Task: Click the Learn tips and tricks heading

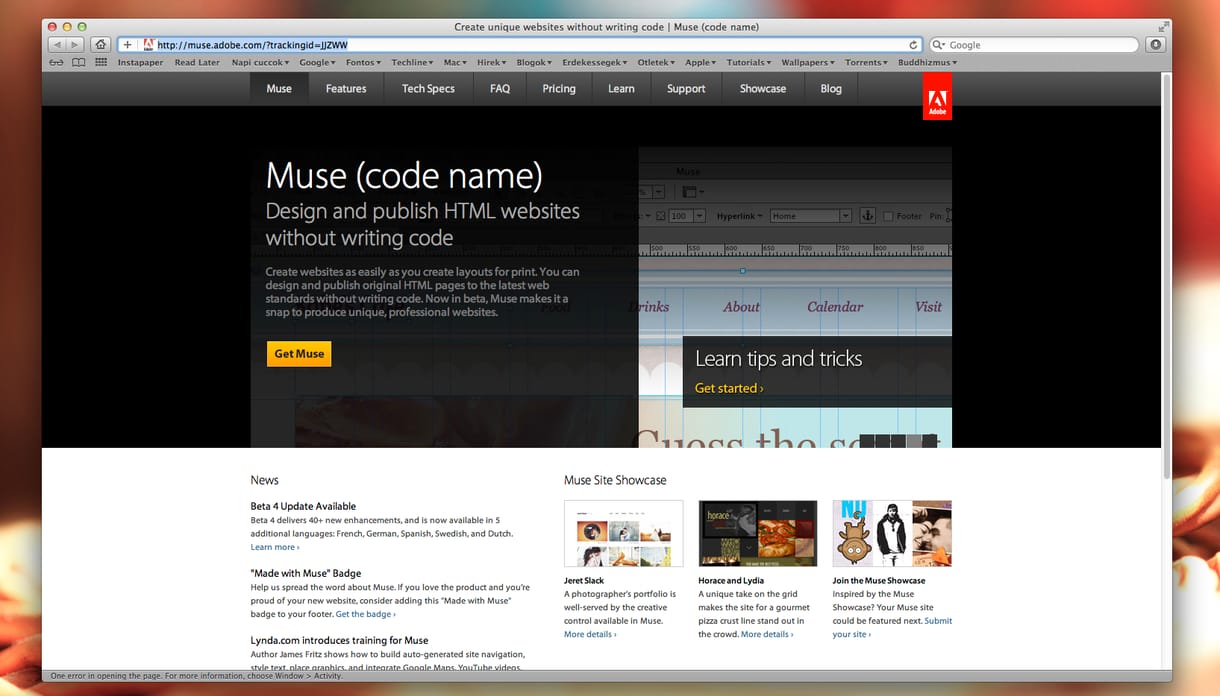Action: click(778, 359)
